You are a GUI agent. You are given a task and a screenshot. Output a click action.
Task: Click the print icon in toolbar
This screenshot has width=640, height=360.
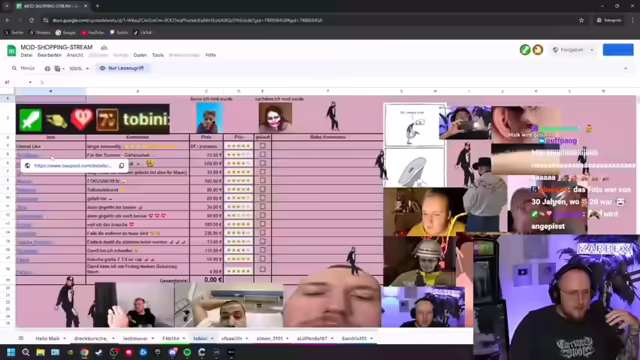point(47,69)
